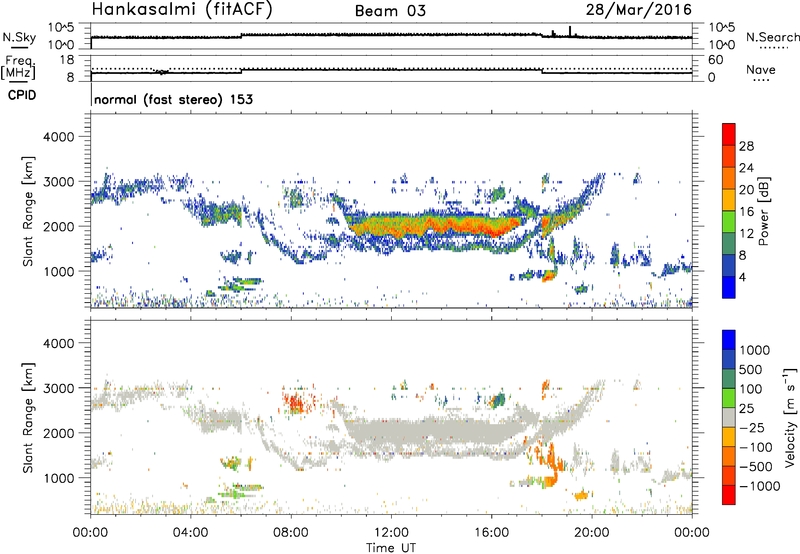Click the '60' Nave tick label

pos(715,60)
